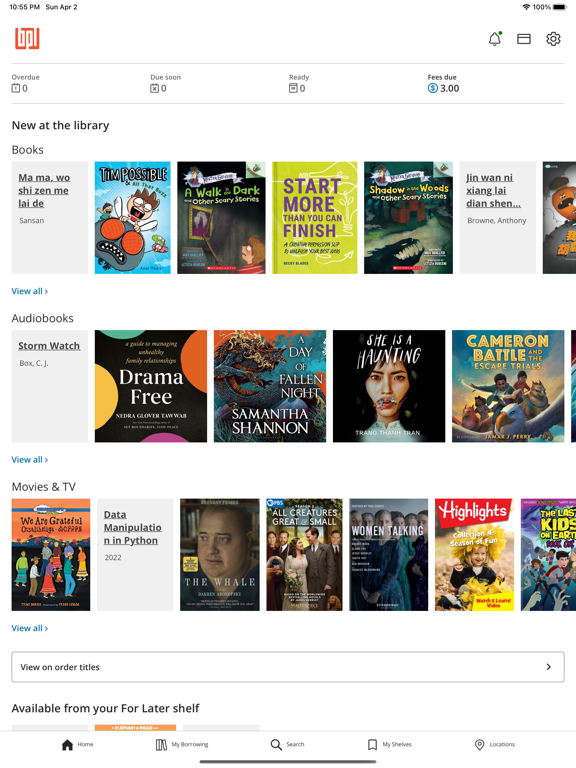The width and height of the screenshot is (576, 768).
Task: Open Start More Than You Can Finish cover
Action: tap(315, 217)
